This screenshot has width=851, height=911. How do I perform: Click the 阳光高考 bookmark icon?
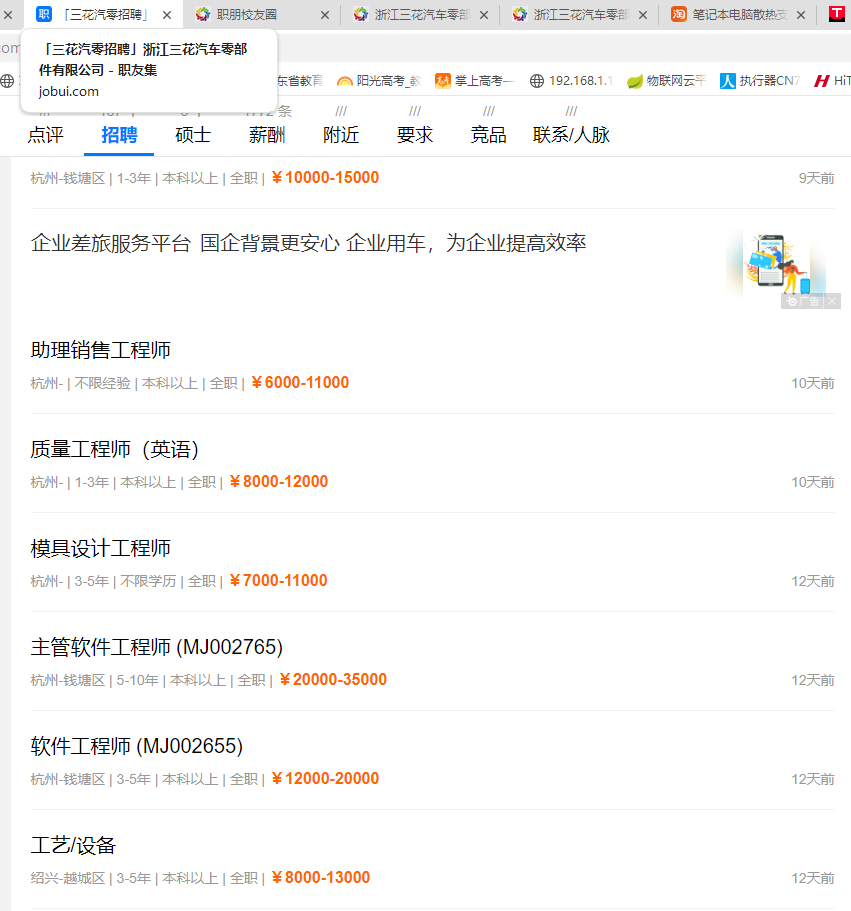345,81
